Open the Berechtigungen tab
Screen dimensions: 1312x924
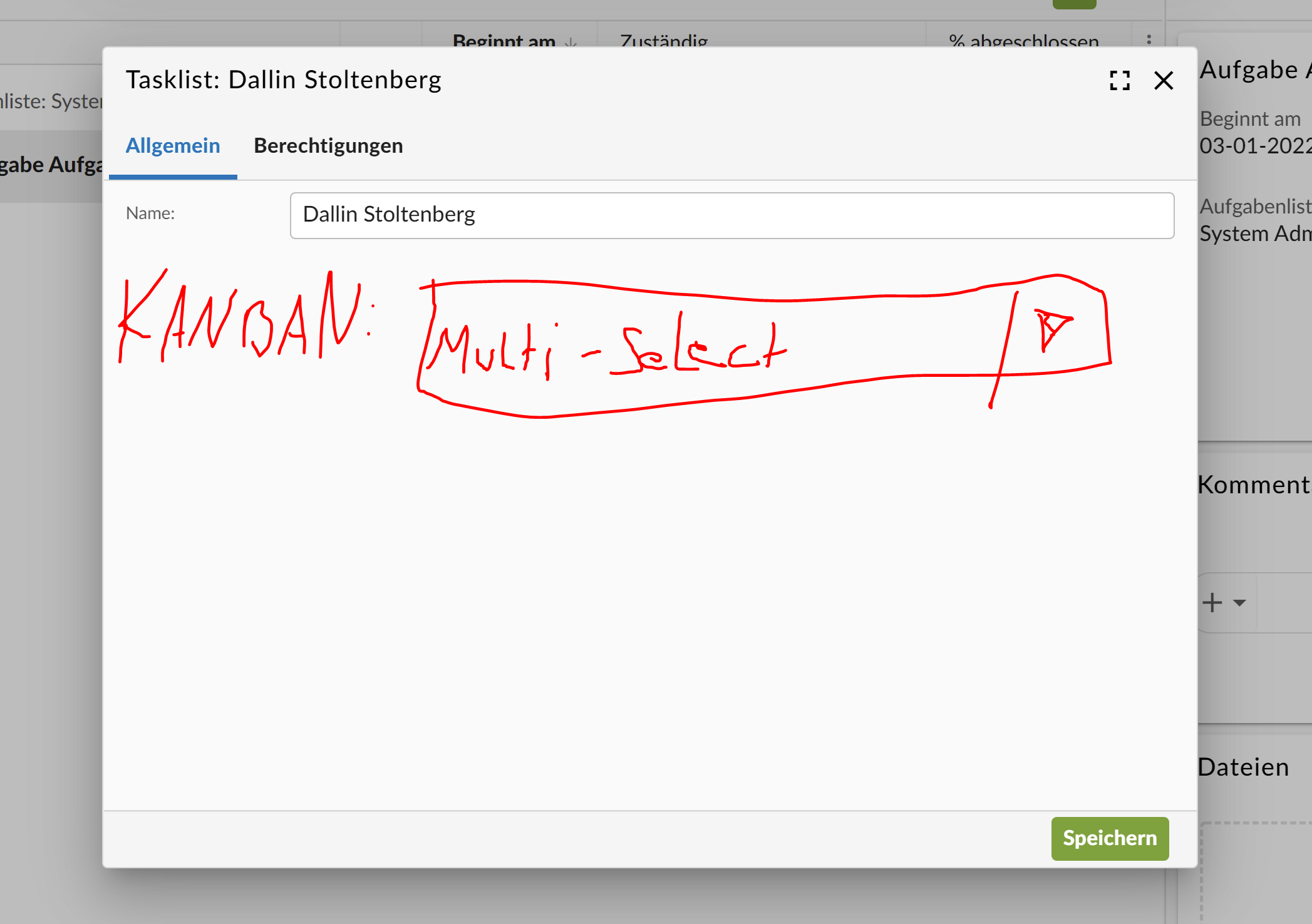[328, 146]
